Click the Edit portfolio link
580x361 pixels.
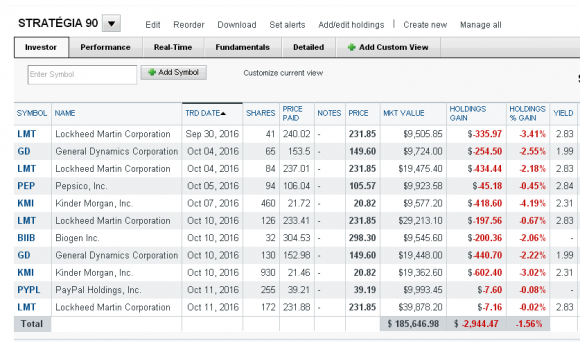(x=152, y=25)
